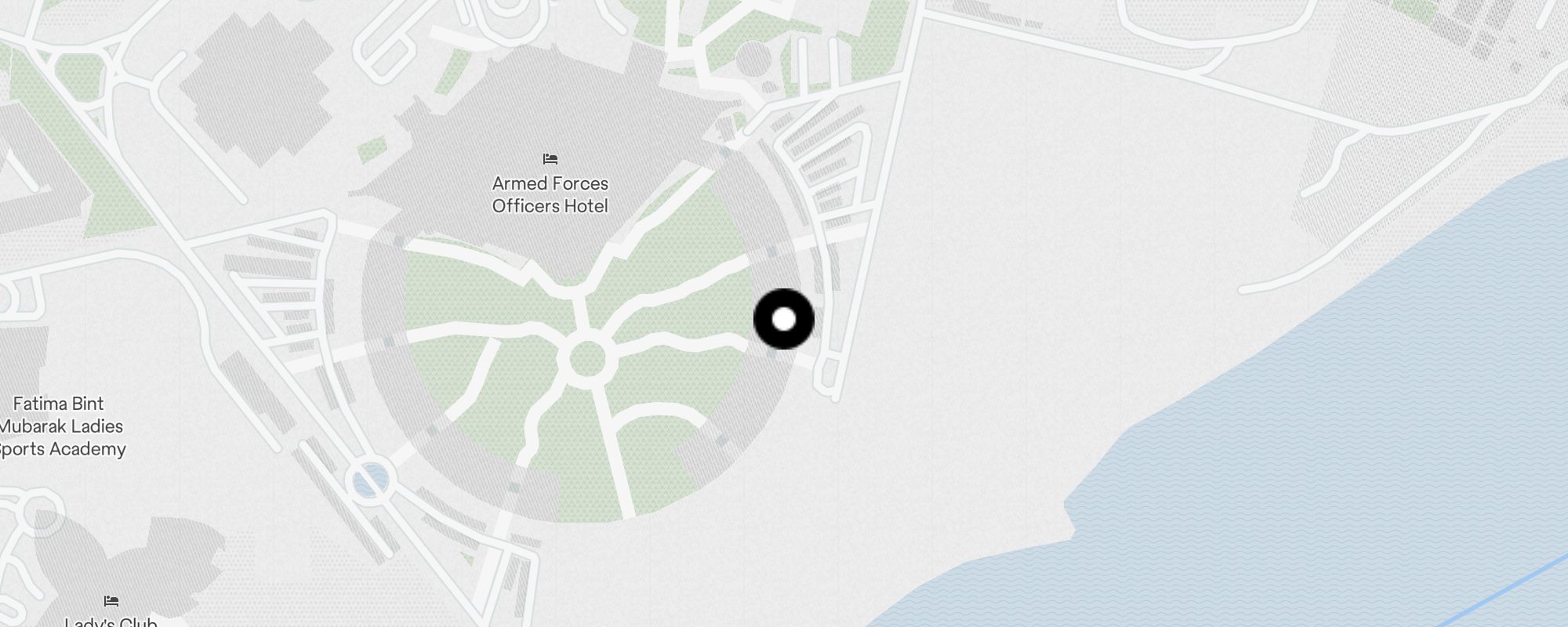Open the Lady's Club label

coord(111,622)
